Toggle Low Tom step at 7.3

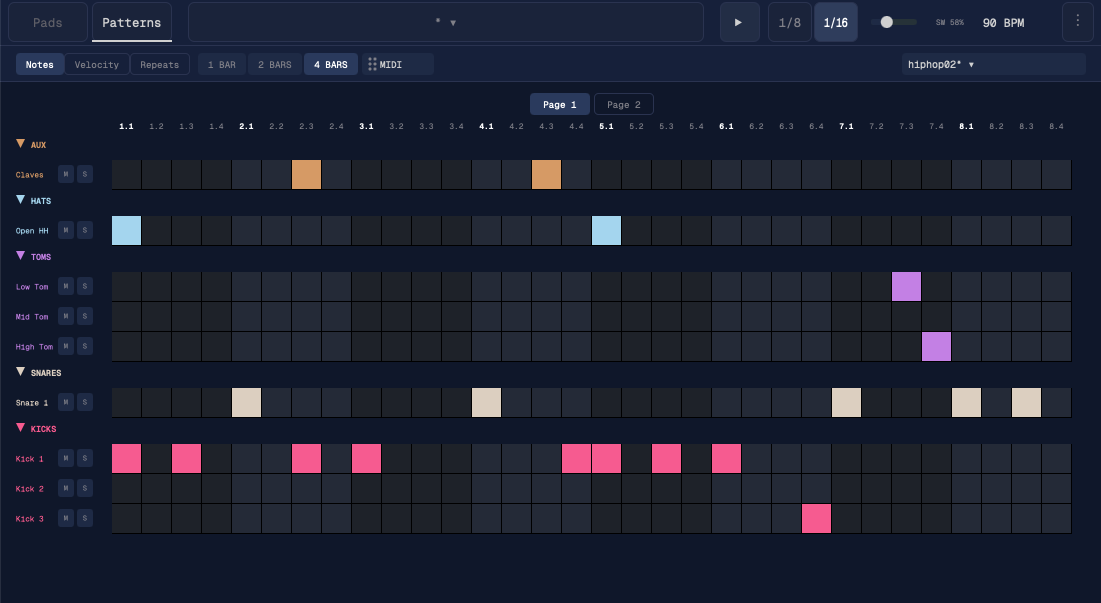906,287
